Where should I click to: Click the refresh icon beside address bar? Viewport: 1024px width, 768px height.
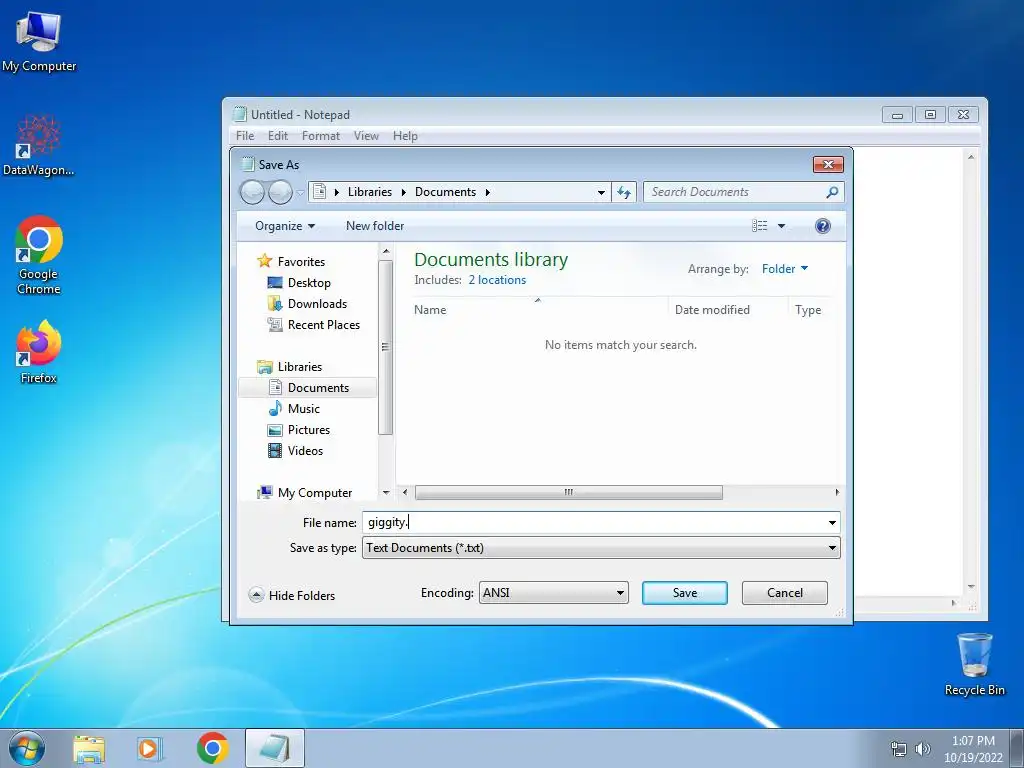pyautogui.click(x=624, y=192)
